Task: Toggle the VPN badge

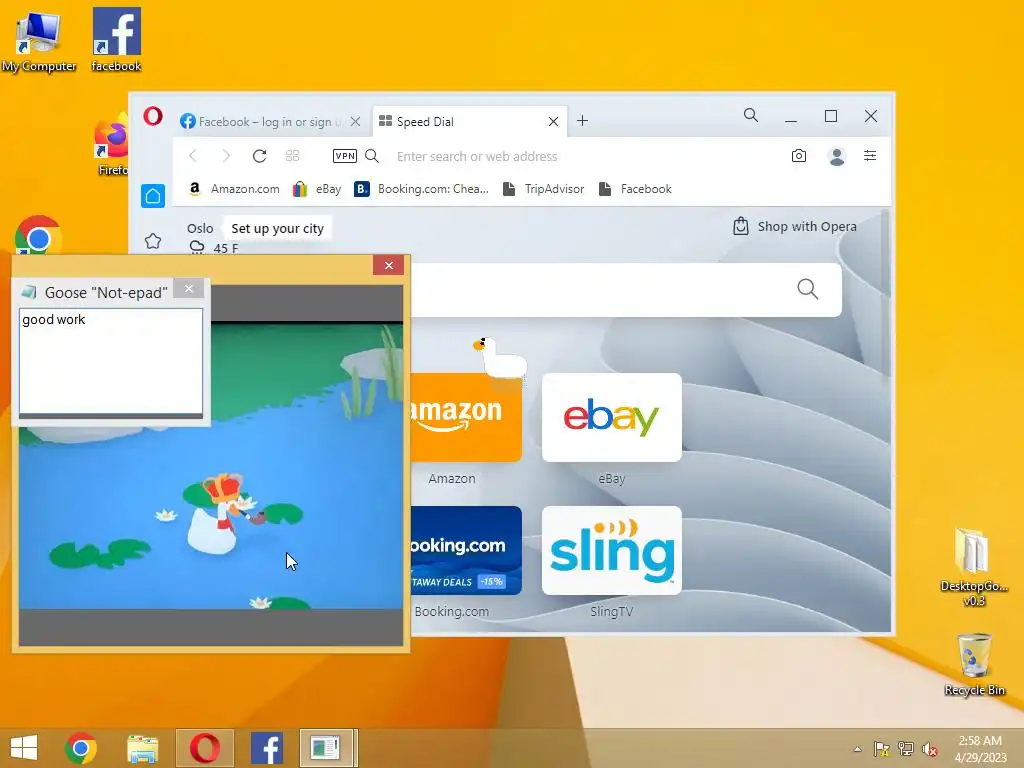Action: pos(345,156)
